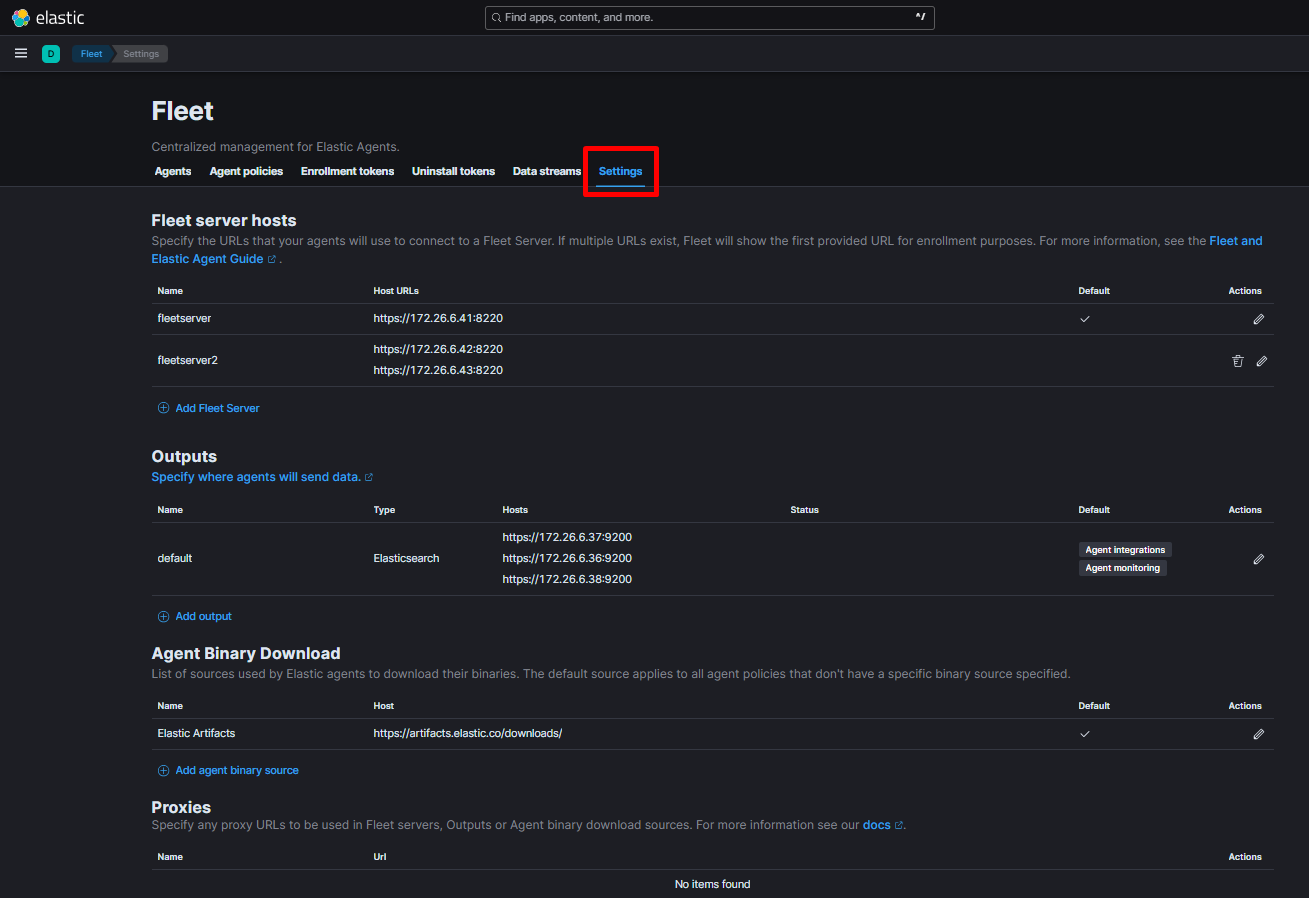The width and height of the screenshot is (1309, 898).
Task: Edit the fleetserver host entry
Action: coord(1258,319)
